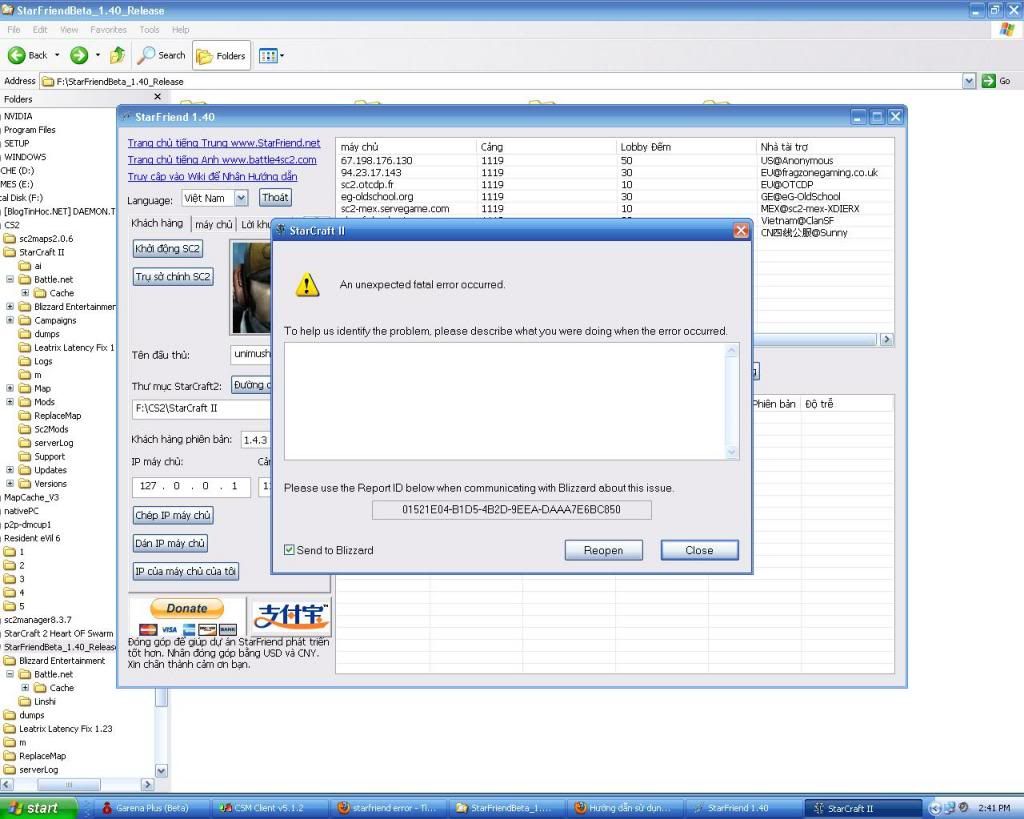Click the IP máy chủ address field
Viewport: 1024px width, 819px height.
click(x=191, y=486)
